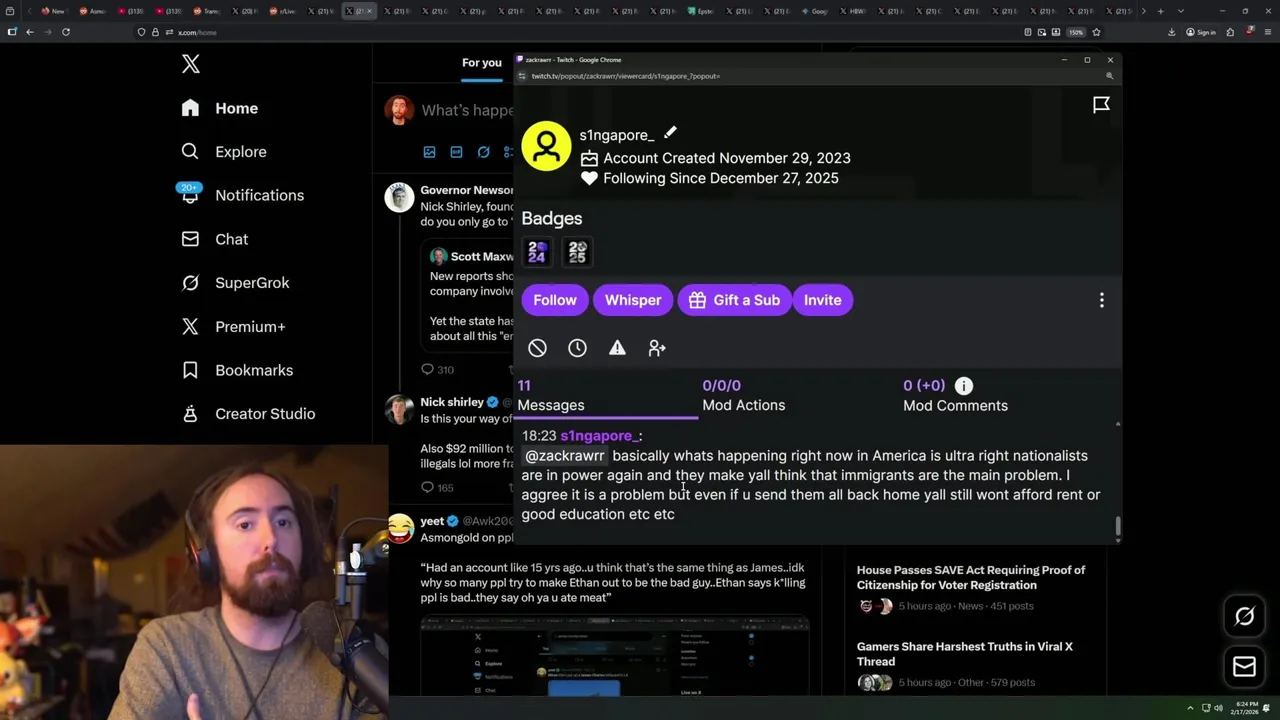Switch to the Mod Comments tab
This screenshot has width=1280, height=720.
955,396
